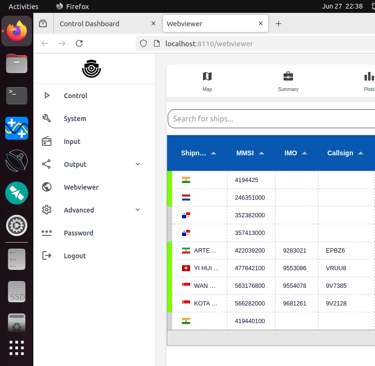Image resolution: width=375 pixels, height=366 pixels.
Task: Open the Plots chart icon
Action: click(369, 76)
